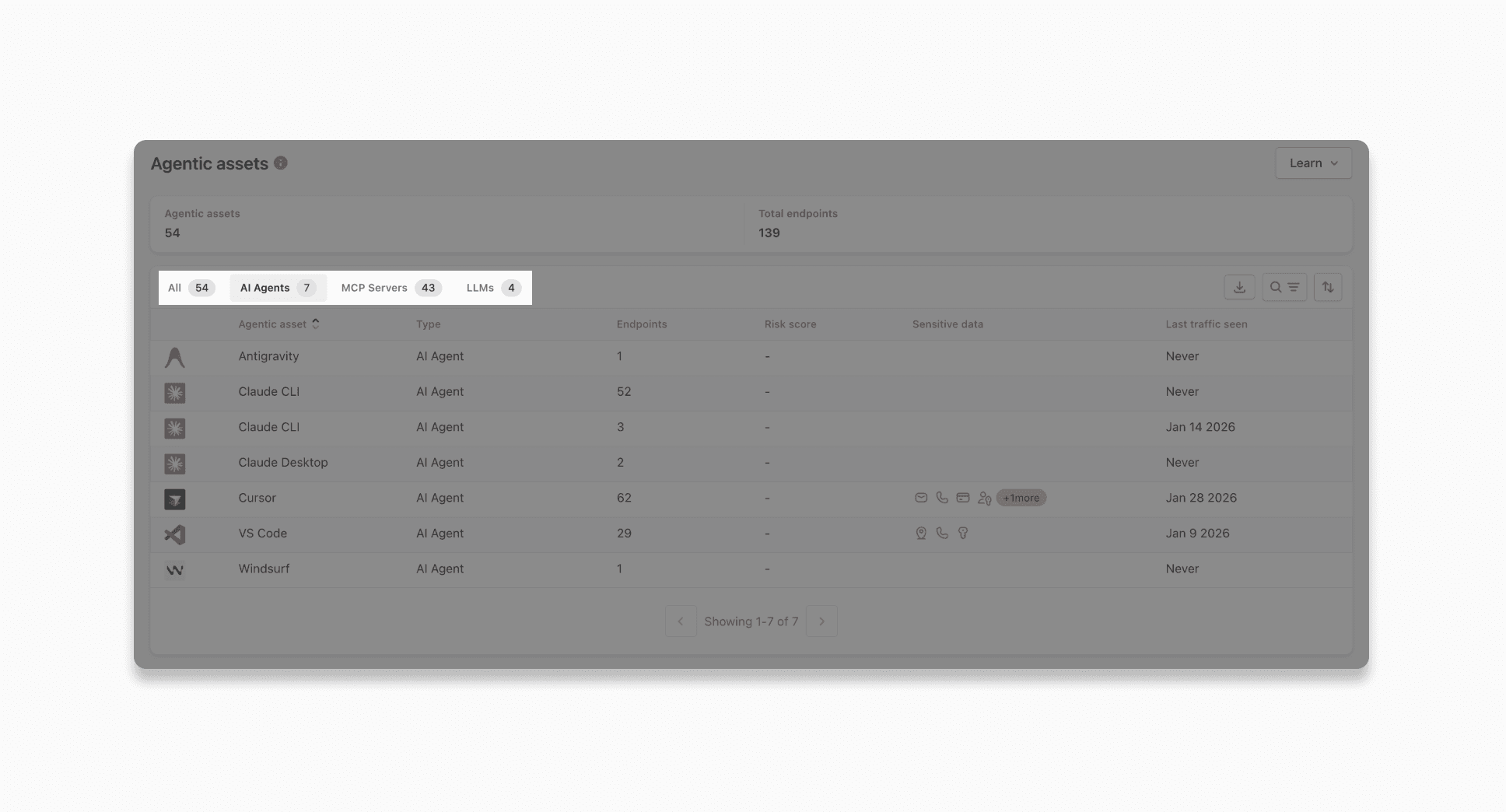Click the Cursor app logo in the table
The height and width of the screenshot is (812, 1506).
[x=174, y=499]
